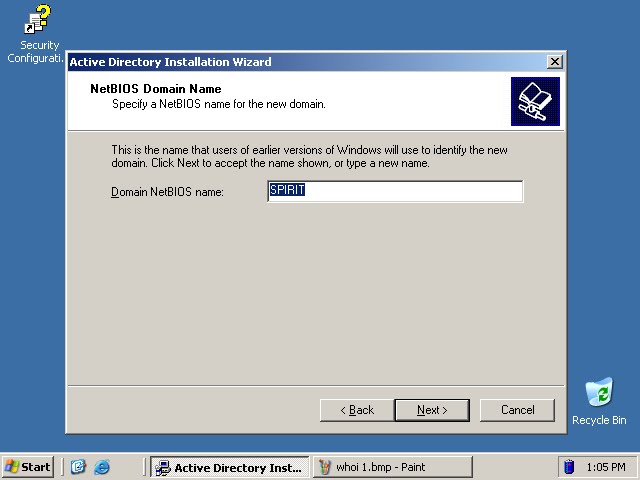640x480 pixels.
Task: Click the Next button in the wizard
Action: [432, 410]
